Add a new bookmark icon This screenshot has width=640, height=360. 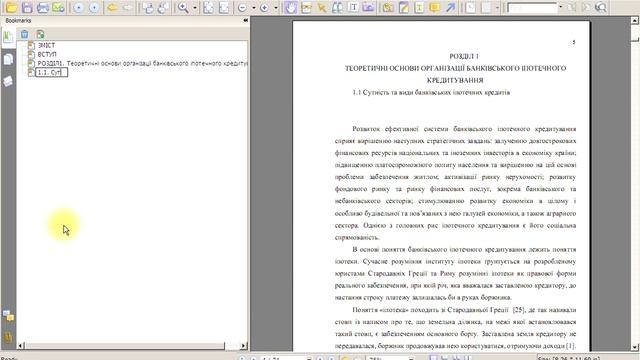point(40,34)
